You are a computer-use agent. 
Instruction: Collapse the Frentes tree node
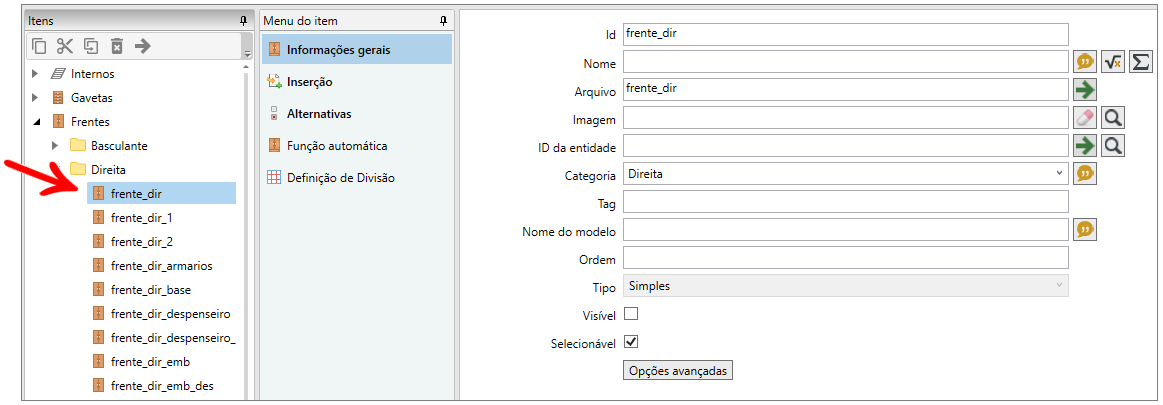point(35,122)
